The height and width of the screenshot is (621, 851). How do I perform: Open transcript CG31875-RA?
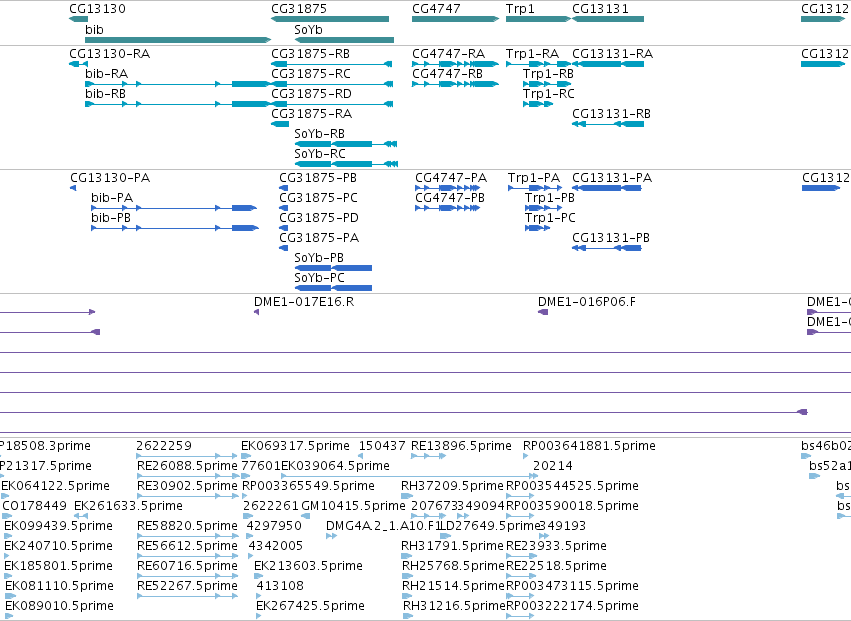click(312, 114)
